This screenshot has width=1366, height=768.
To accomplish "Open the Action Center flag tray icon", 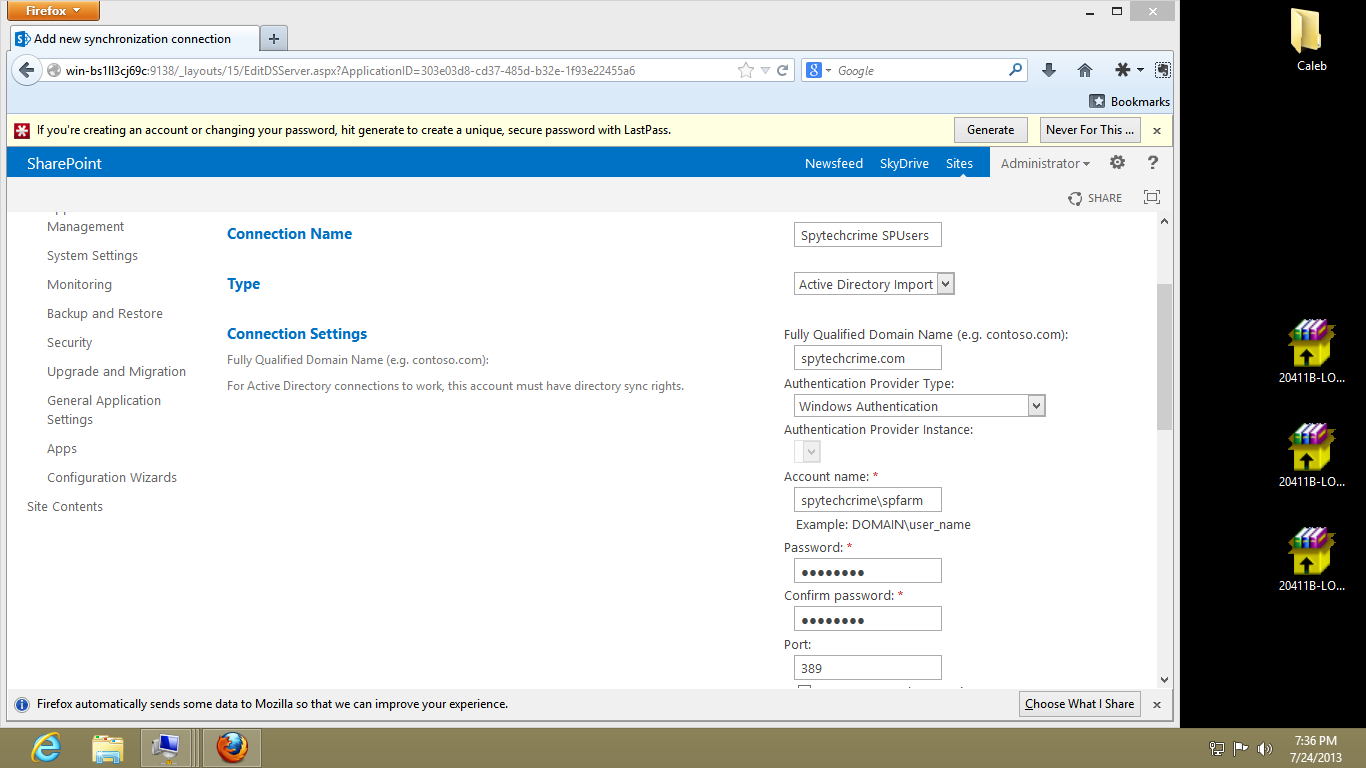I will pos(1240,748).
